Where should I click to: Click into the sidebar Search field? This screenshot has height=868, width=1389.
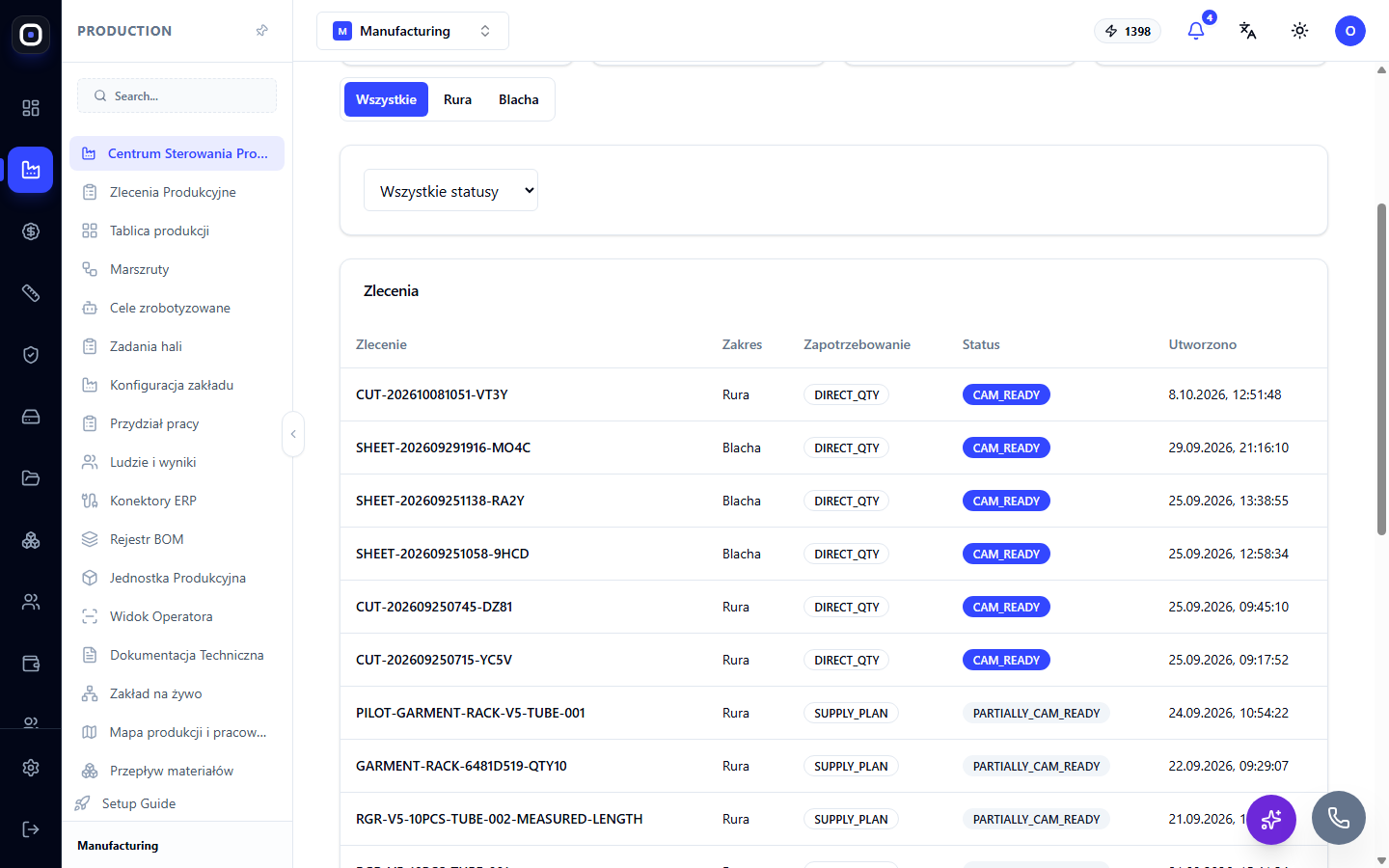tap(177, 95)
